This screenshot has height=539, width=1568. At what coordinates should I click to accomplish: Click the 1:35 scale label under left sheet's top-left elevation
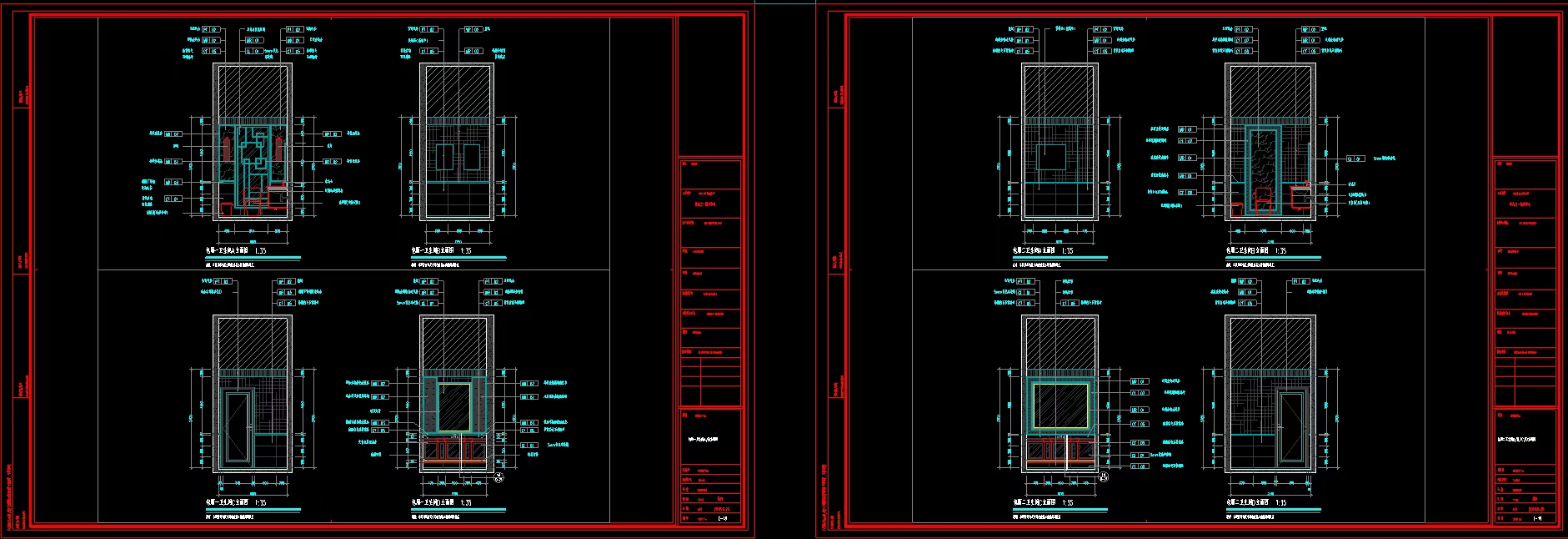coord(260,250)
